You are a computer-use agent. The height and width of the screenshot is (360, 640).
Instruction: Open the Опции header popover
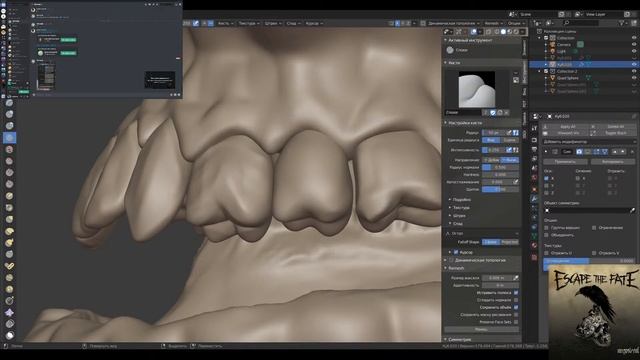pos(516,23)
